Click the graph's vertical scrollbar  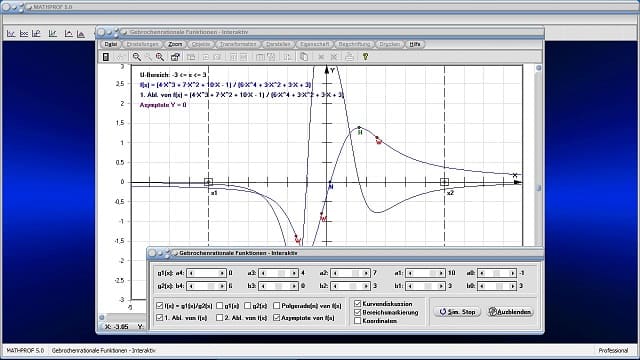pos(539,155)
